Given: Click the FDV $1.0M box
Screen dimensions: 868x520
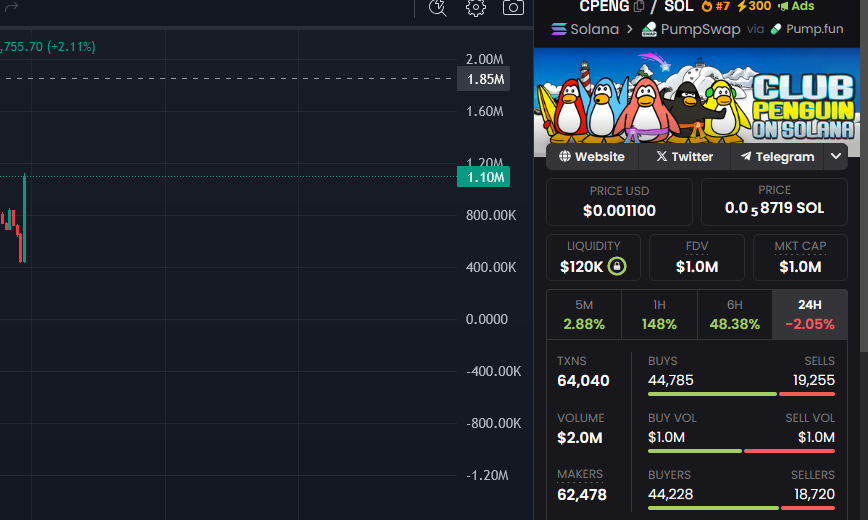Looking at the screenshot, I should 696,258.
